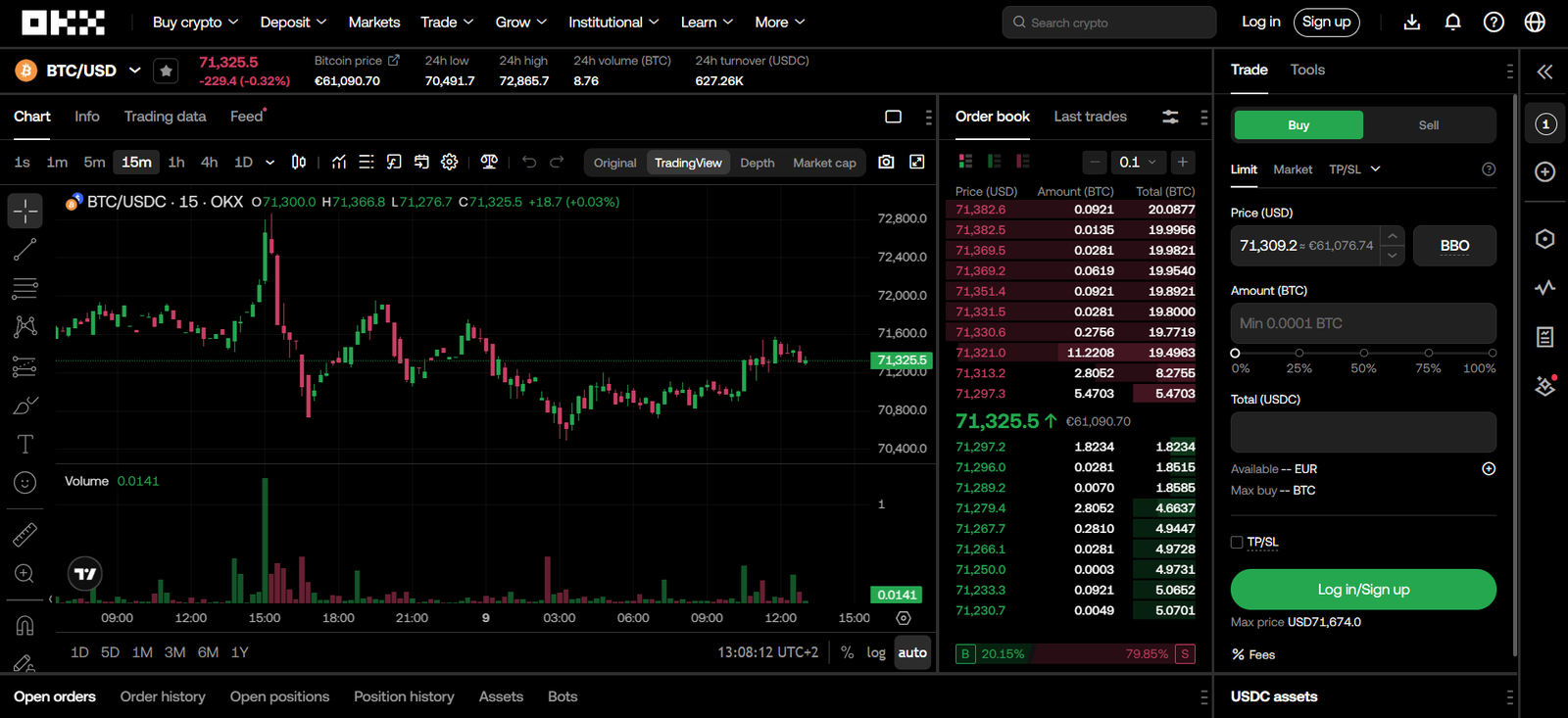
Task: Toggle auto scale on chart
Action: (912, 652)
